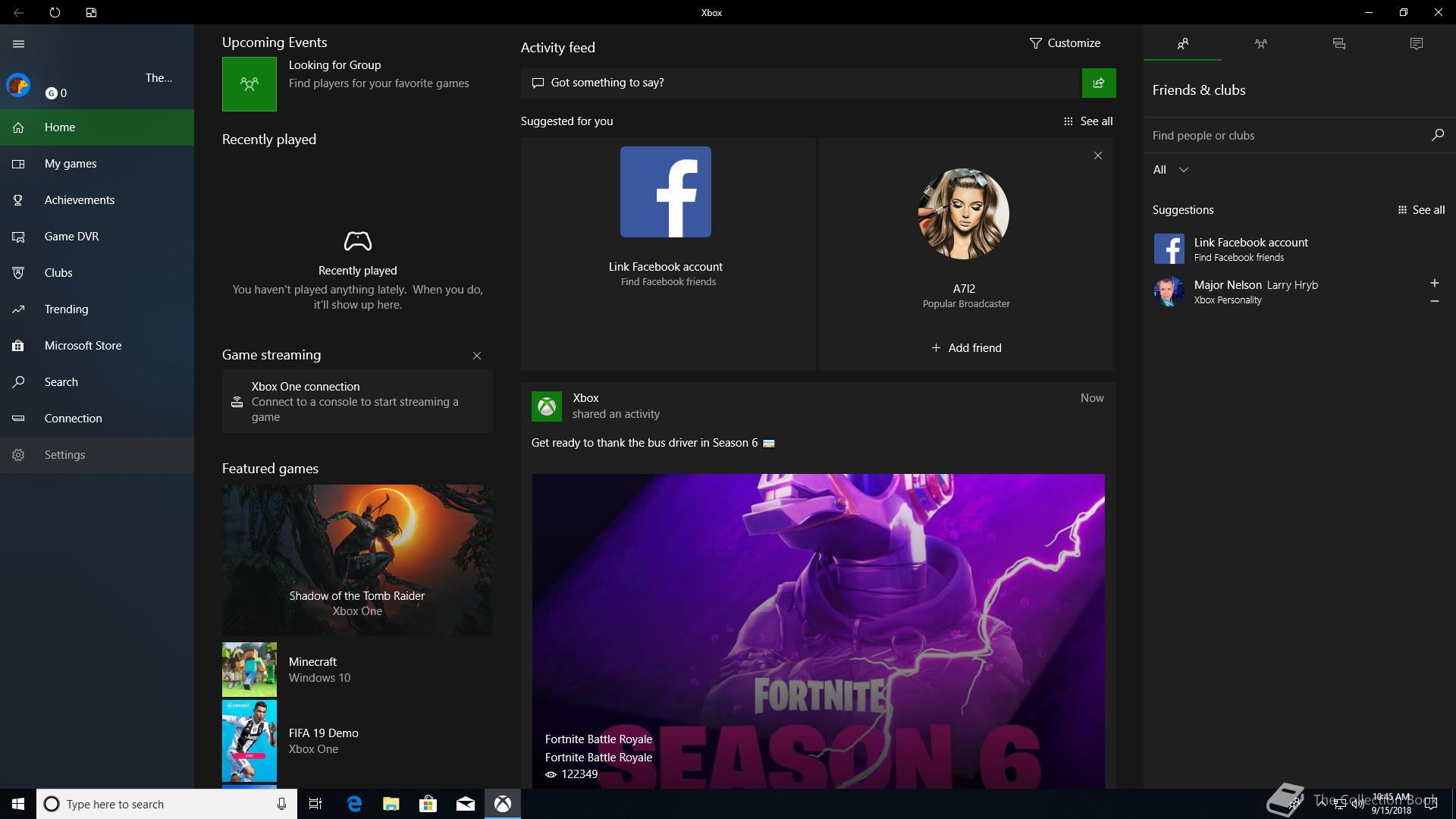Click 'Got something to say?' input box
Viewport: 1456px width, 819px height.
pos(800,83)
